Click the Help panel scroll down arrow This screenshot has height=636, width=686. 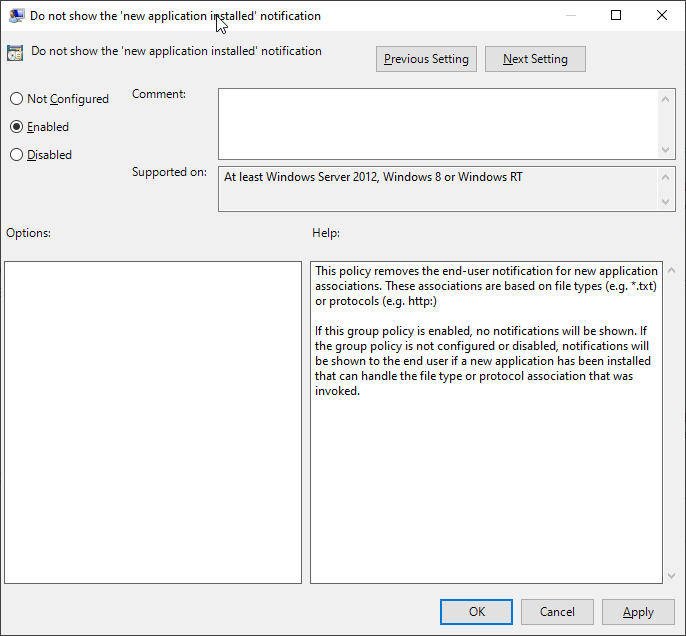coord(670,575)
